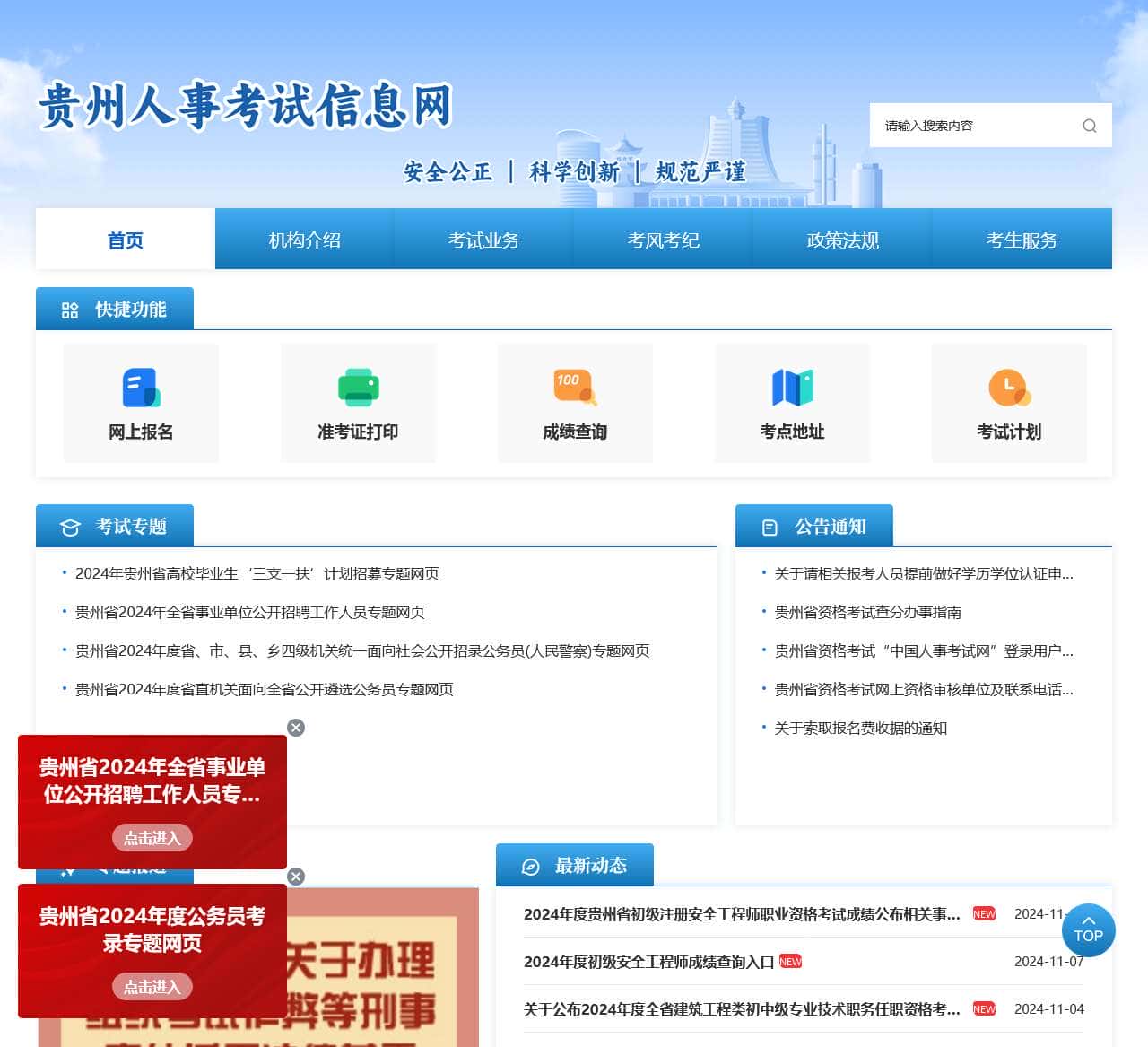Open the 关于索取报名费收据的通知 link

coord(860,729)
